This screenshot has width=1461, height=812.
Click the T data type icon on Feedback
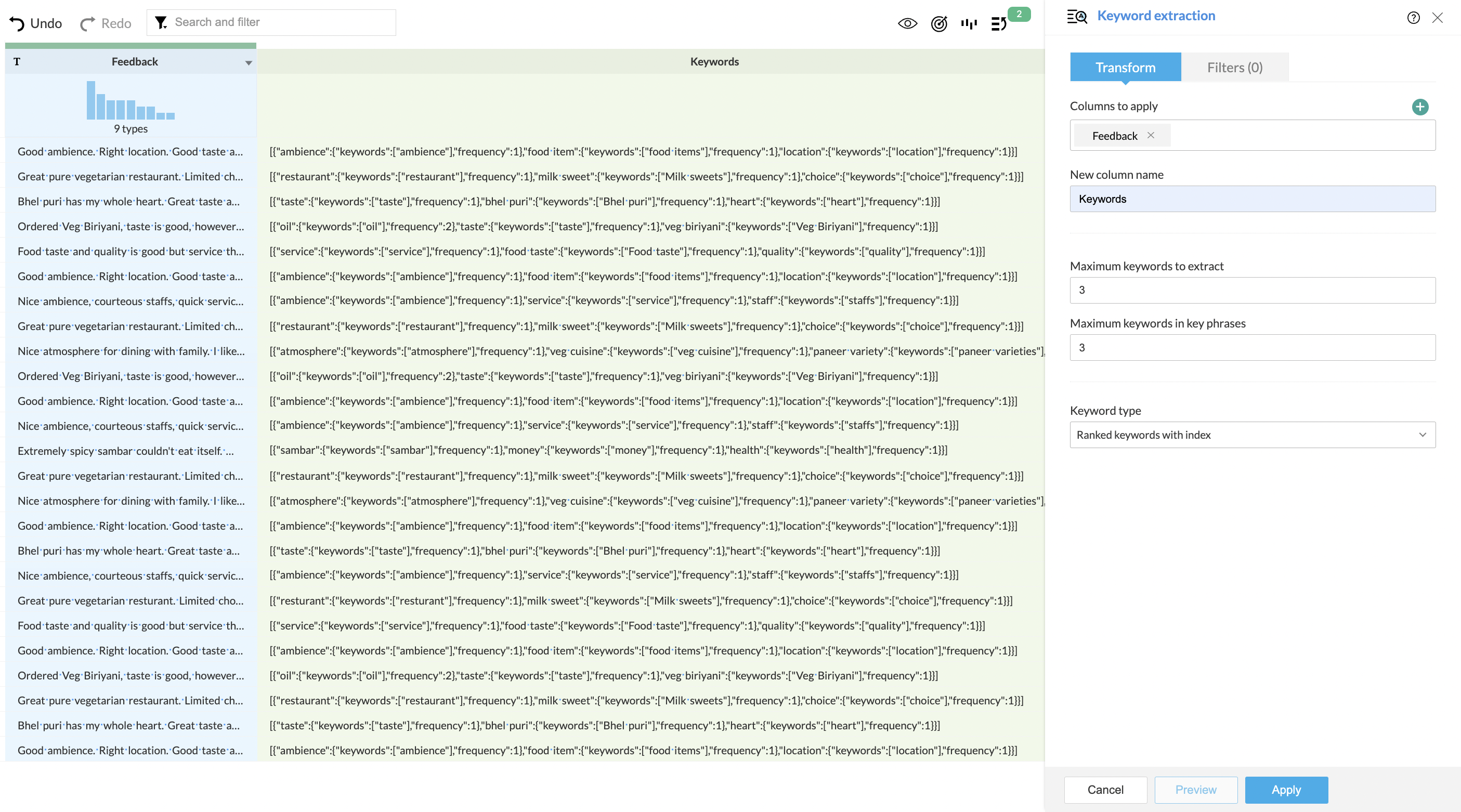point(17,62)
